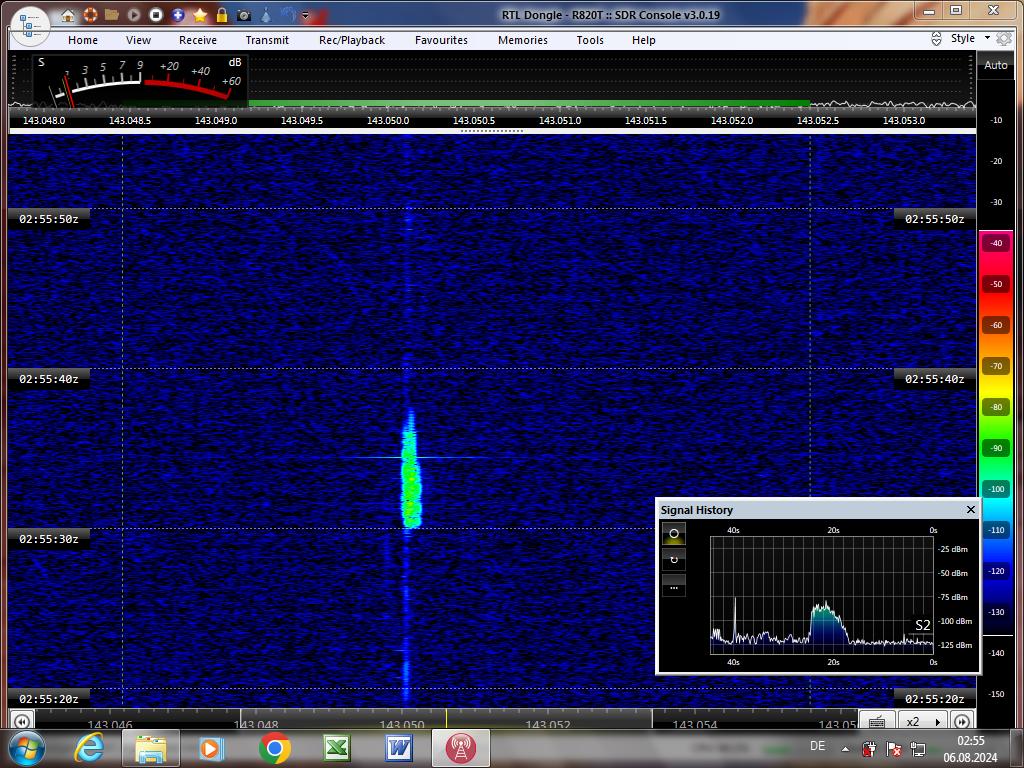
Task: Open the Transmit ribbon tab
Action: (267, 40)
